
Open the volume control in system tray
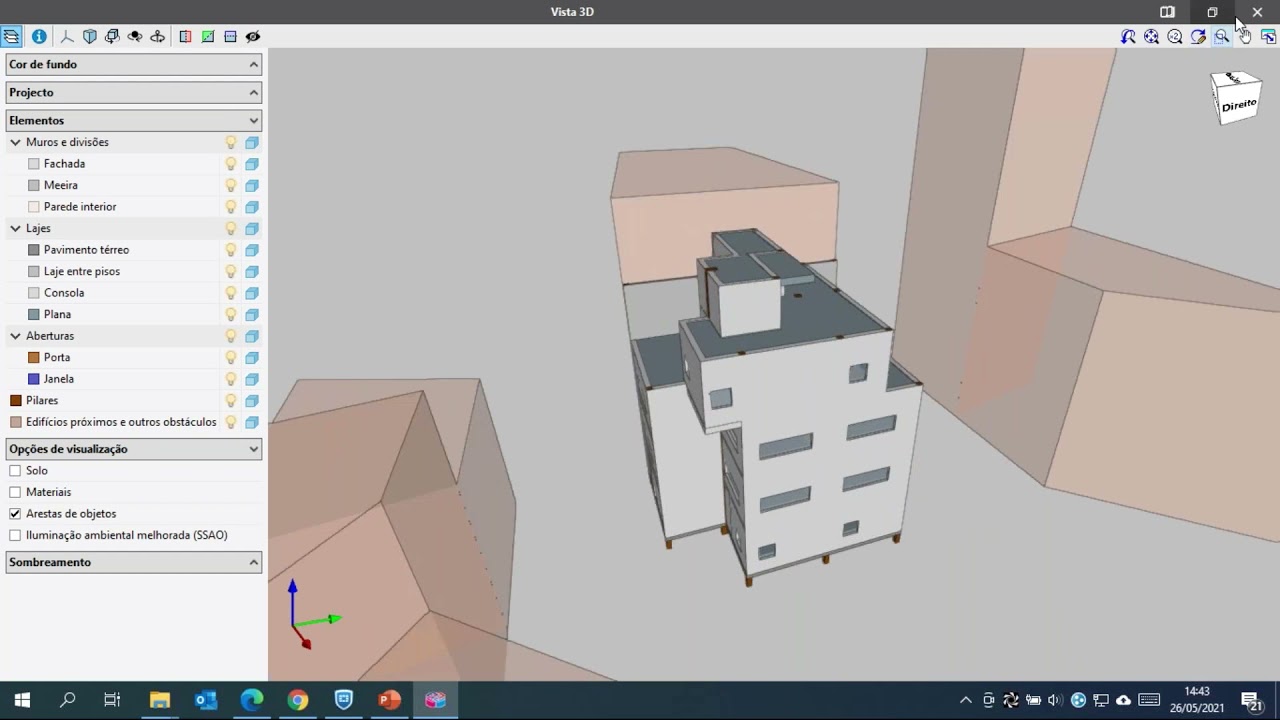click(1055, 700)
